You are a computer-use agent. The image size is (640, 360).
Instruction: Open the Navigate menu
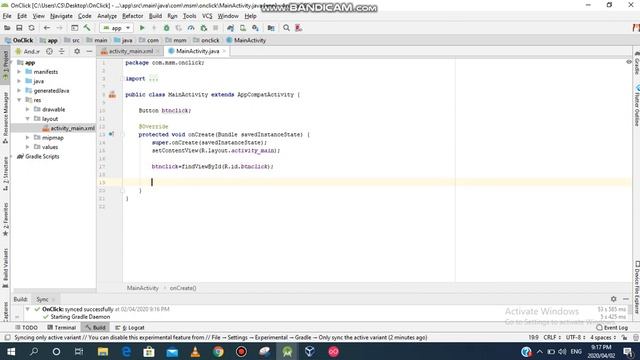61,16
